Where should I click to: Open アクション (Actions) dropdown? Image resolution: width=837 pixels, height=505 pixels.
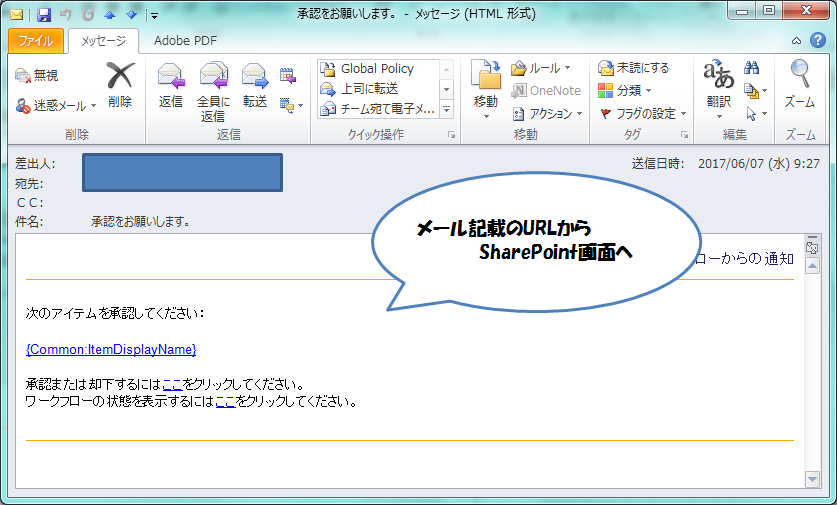click(x=547, y=114)
